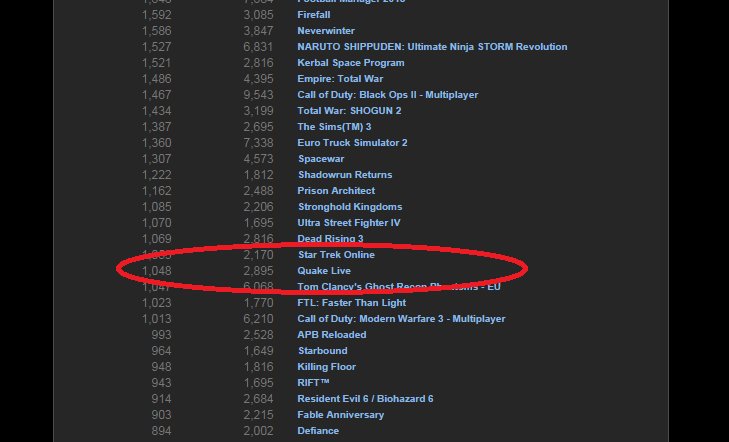Open Euro Truck Simulator 2 page

pyautogui.click(x=352, y=143)
